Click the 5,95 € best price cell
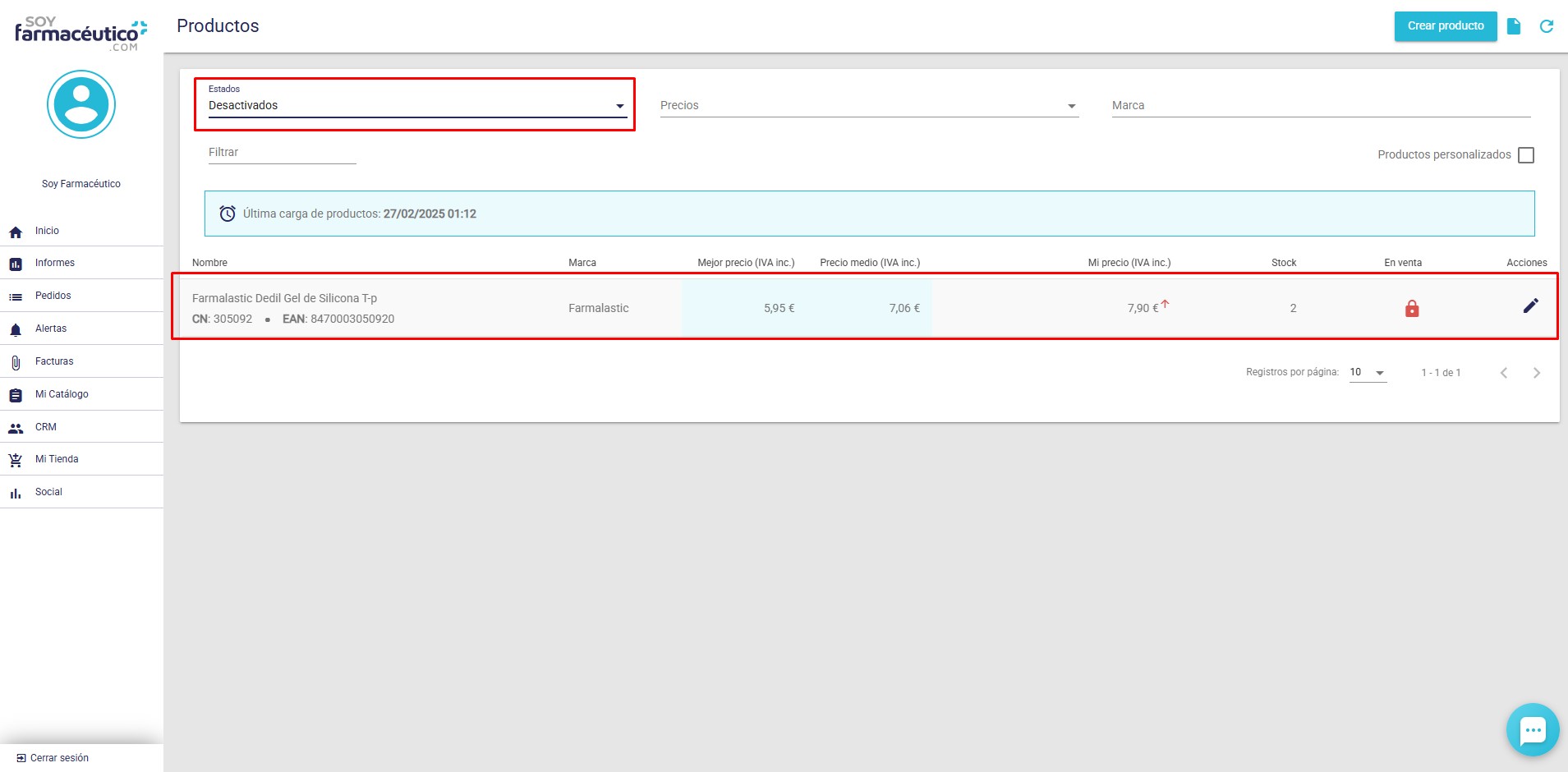This screenshot has width=1568, height=772. pyautogui.click(x=779, y=309)
